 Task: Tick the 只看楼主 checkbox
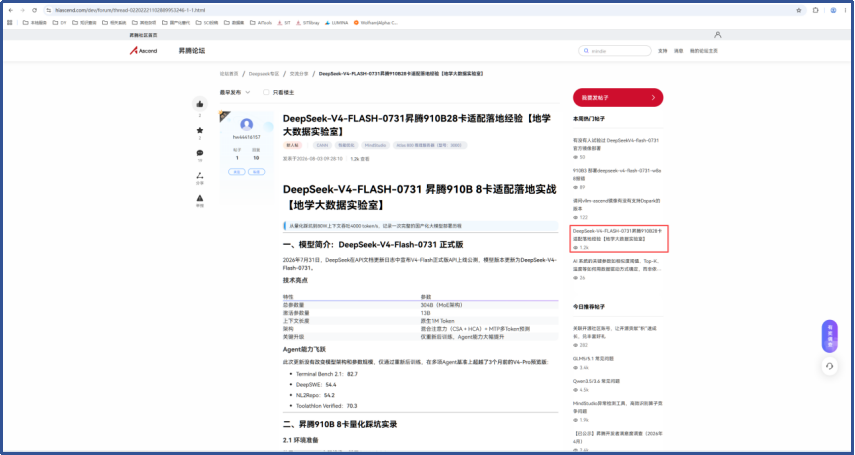[x=266, y=93]
